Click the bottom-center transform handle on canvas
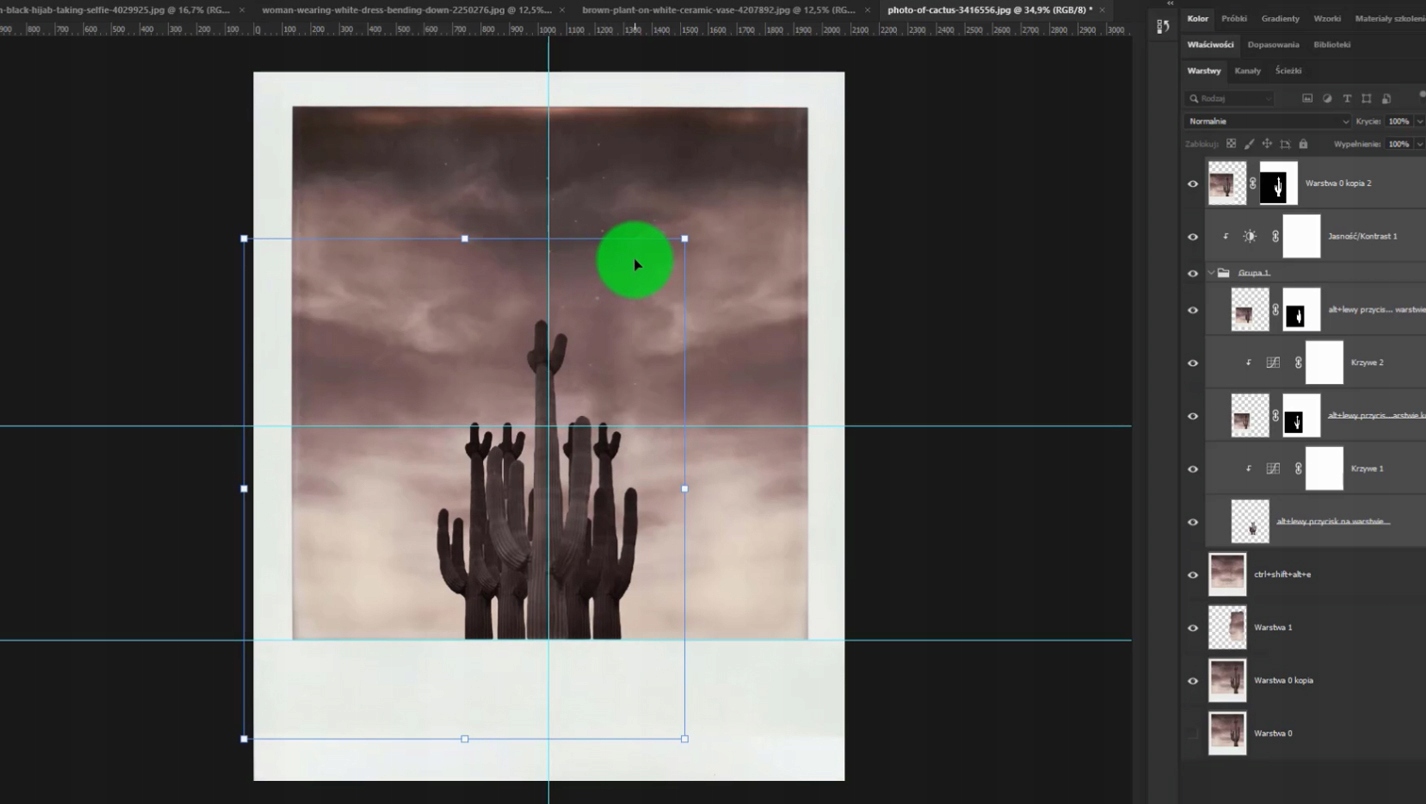This screenshot has width=1426, height=804. point(464,739)
